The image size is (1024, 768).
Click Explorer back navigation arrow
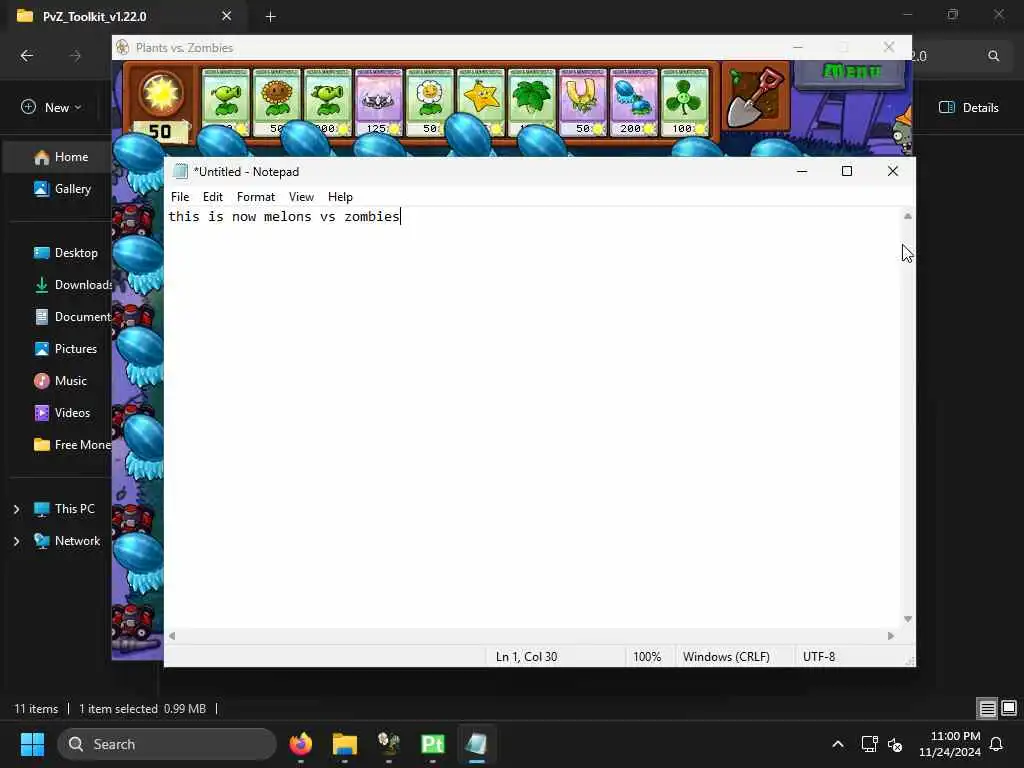point(27,56)
